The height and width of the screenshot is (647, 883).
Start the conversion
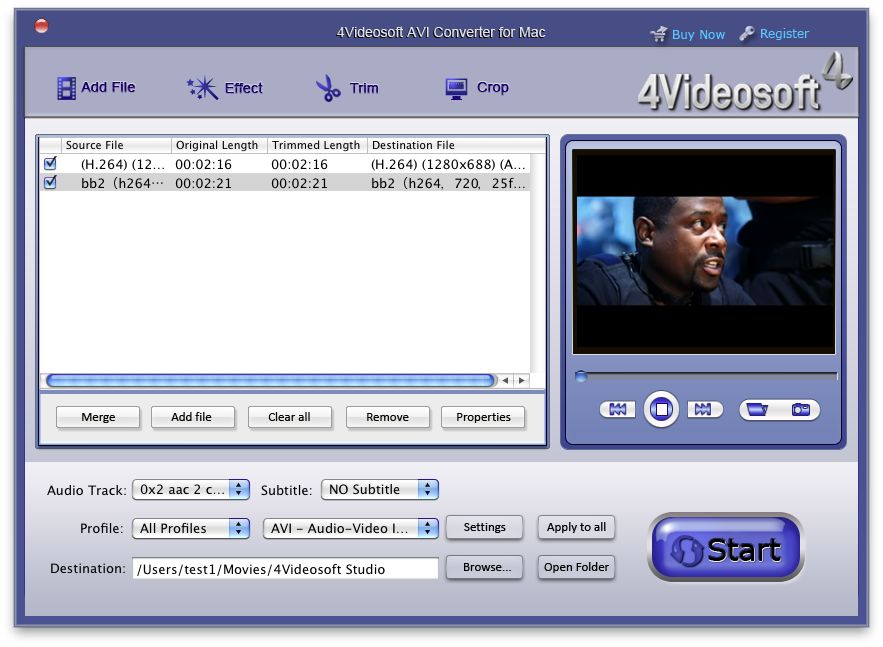[x=726, y=547]
